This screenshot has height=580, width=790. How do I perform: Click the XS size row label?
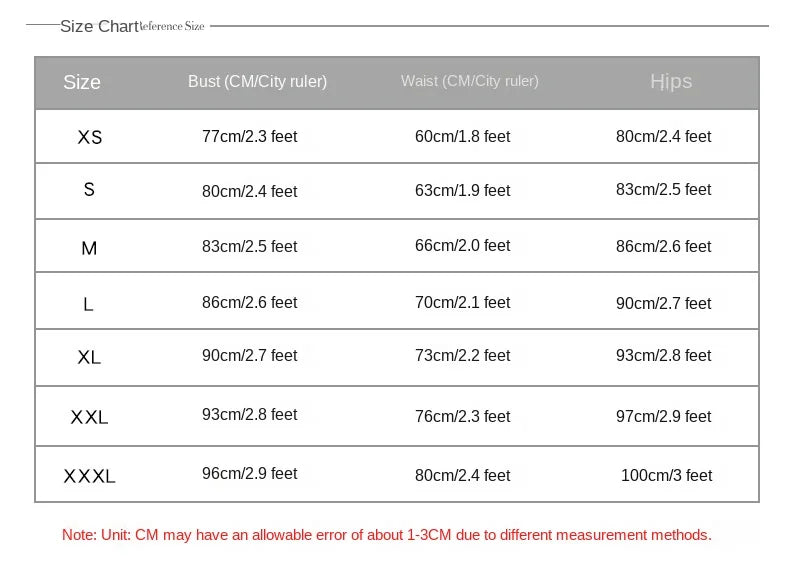90,138
